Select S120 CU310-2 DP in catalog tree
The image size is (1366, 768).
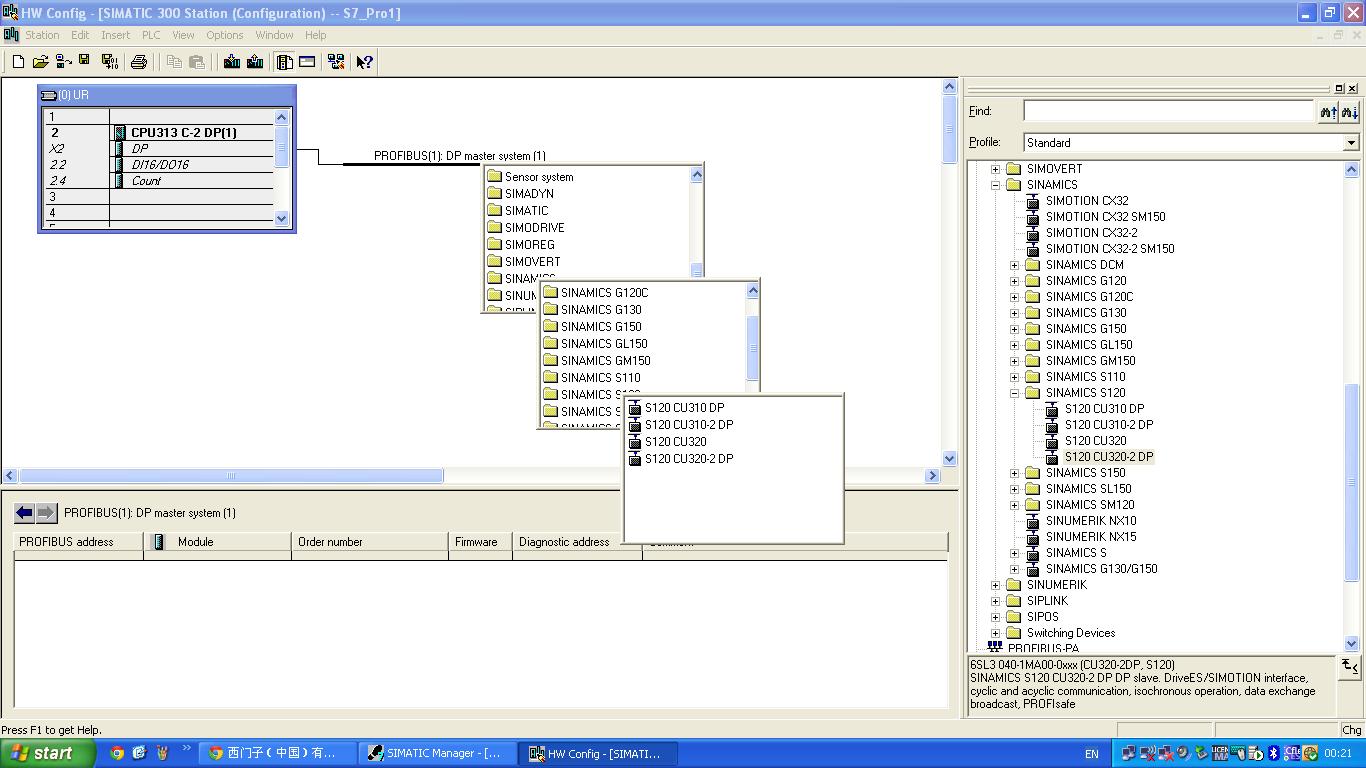(1108, 425)
